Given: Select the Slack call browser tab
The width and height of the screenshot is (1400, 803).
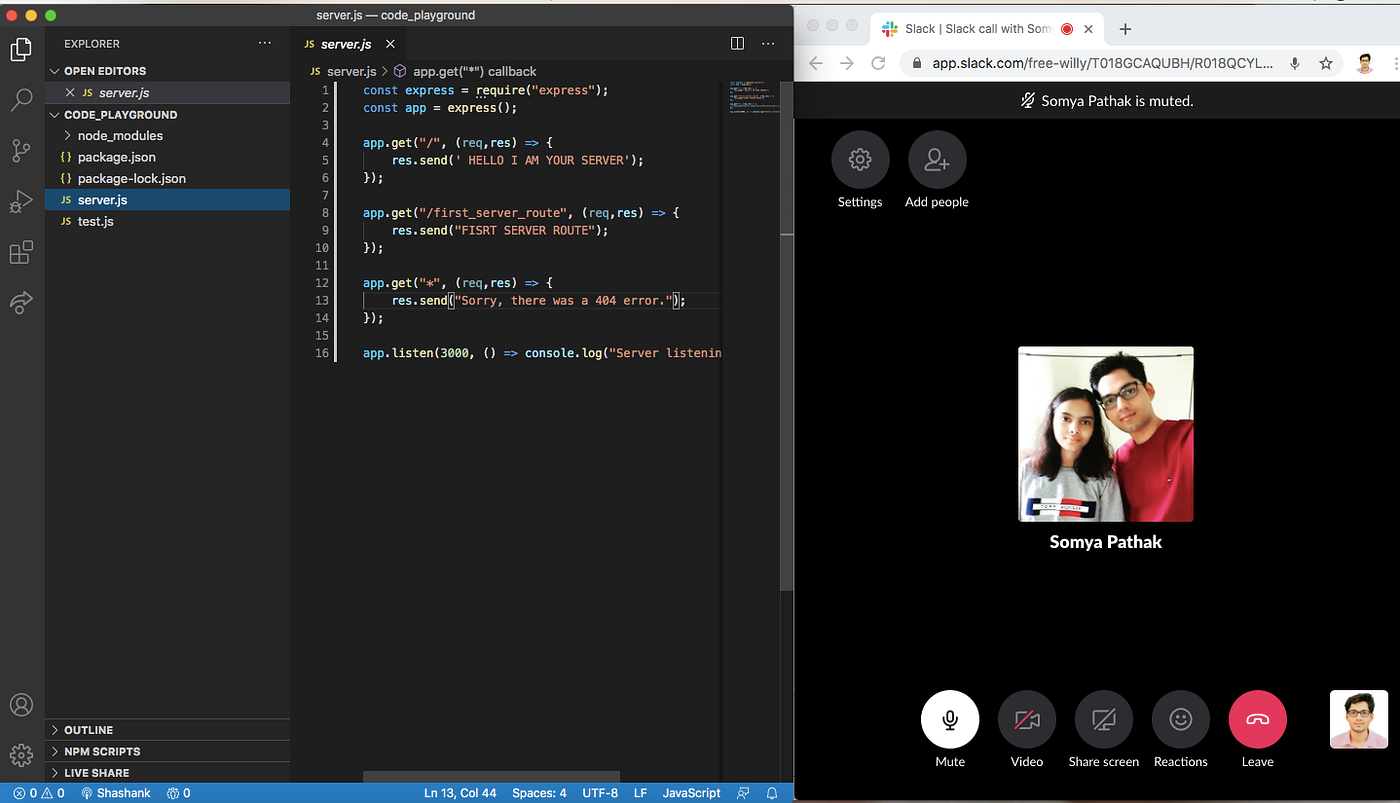Looking at the screenshot, I should 975,28.
